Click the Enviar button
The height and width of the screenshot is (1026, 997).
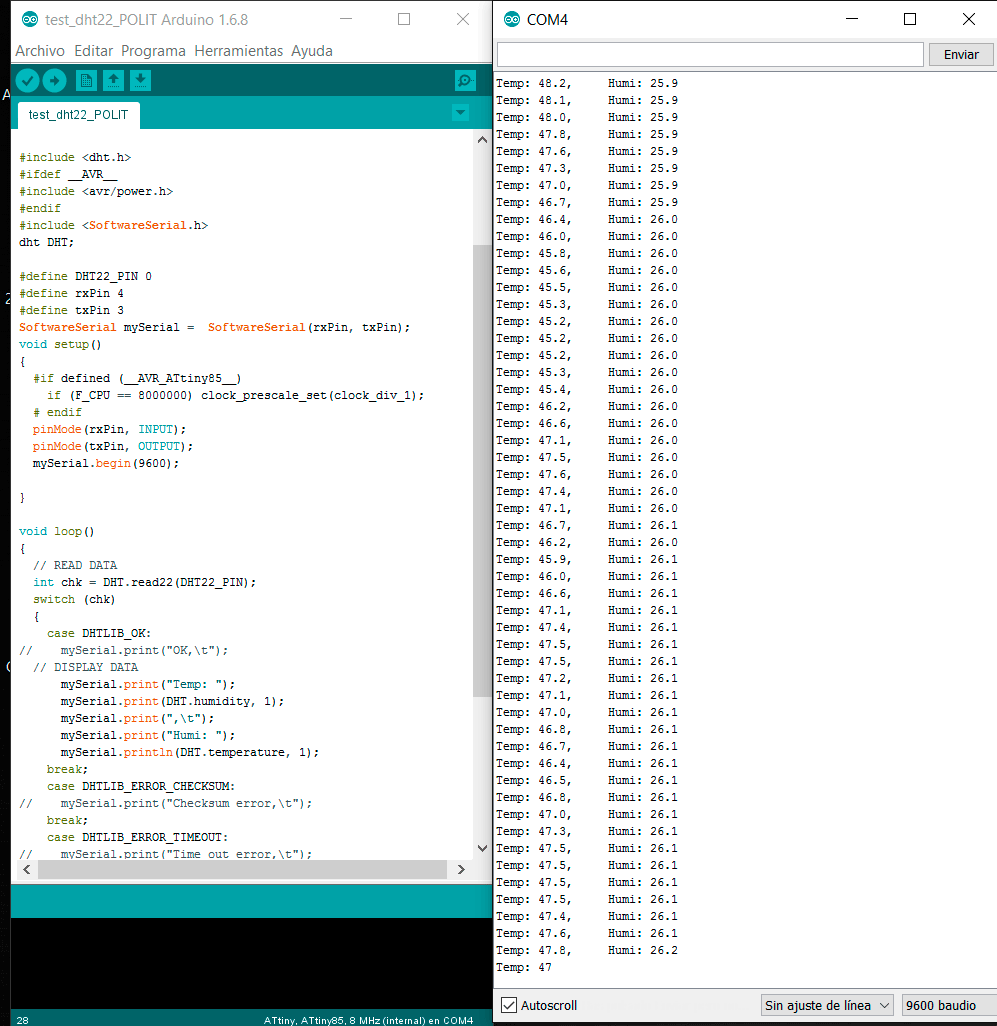tap(961, 55)
